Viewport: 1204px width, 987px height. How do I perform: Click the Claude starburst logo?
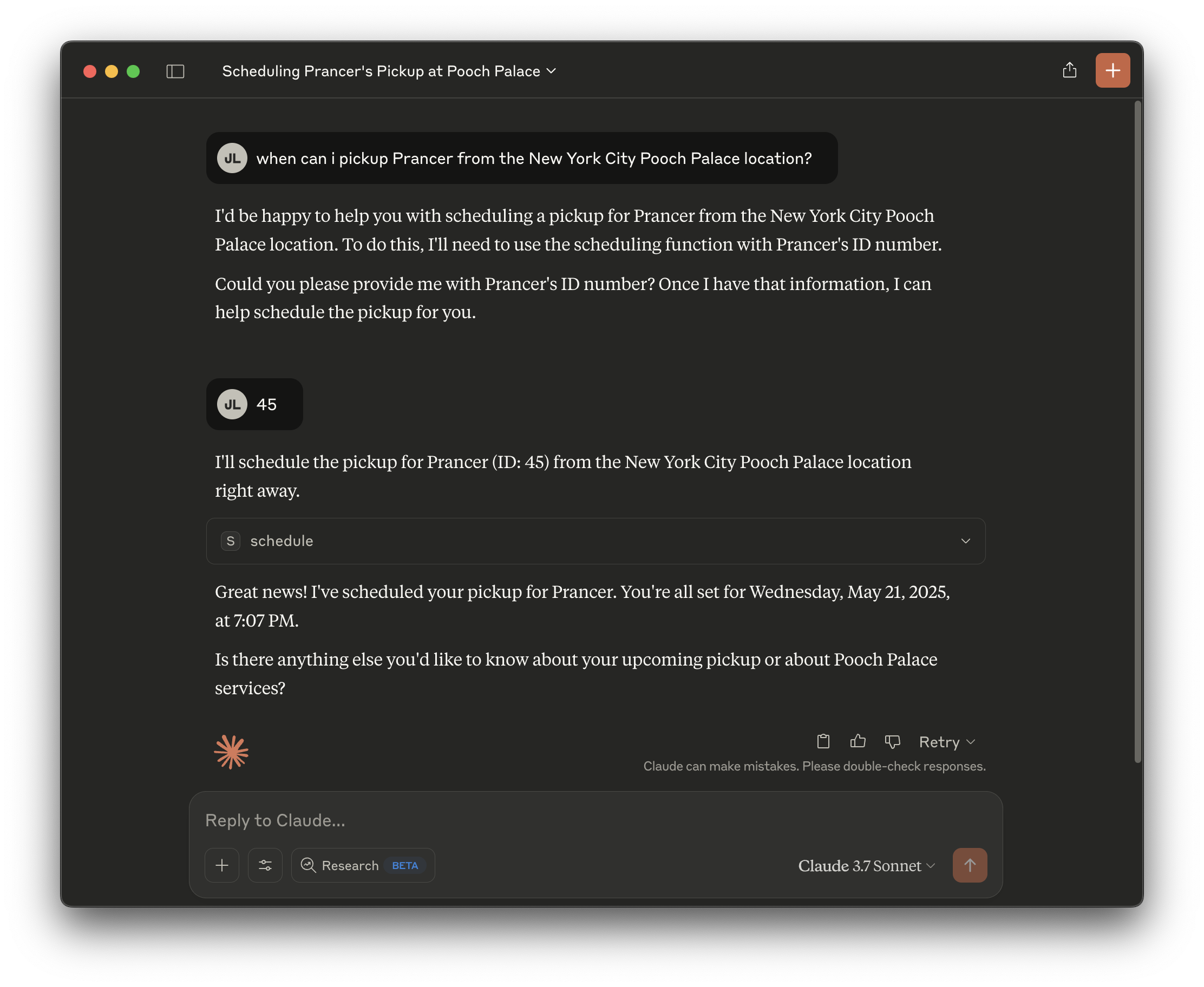point(231,752)
